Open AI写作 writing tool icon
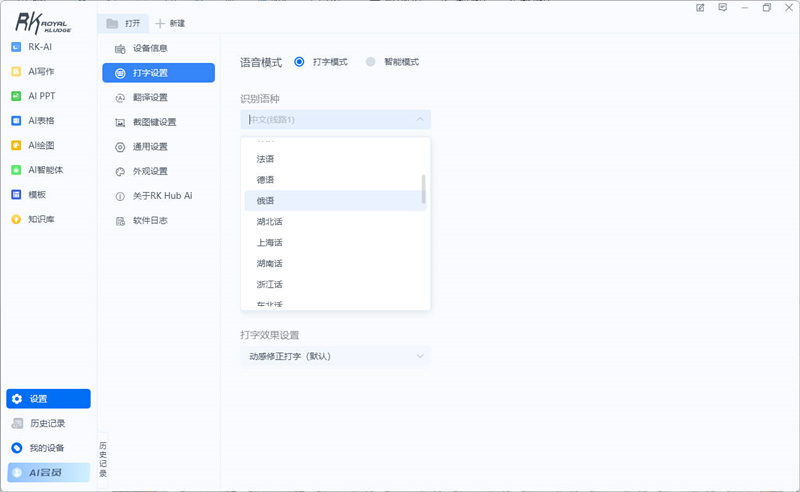The width and height of the screenshot is (800, 492). (16, 71)
